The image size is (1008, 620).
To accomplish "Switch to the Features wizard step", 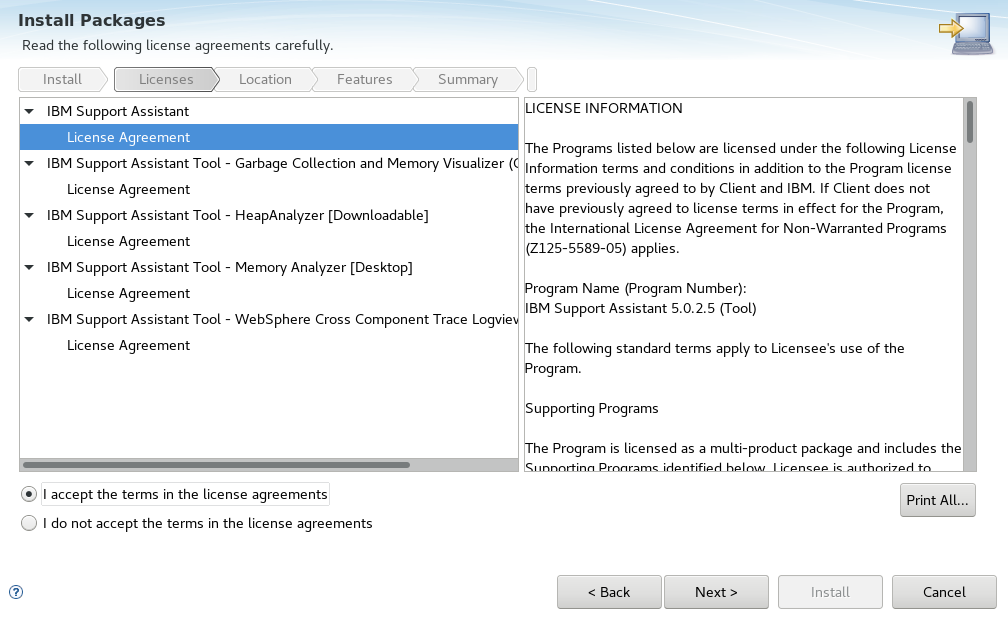I will pyautogui.click(x=364, y=79).
